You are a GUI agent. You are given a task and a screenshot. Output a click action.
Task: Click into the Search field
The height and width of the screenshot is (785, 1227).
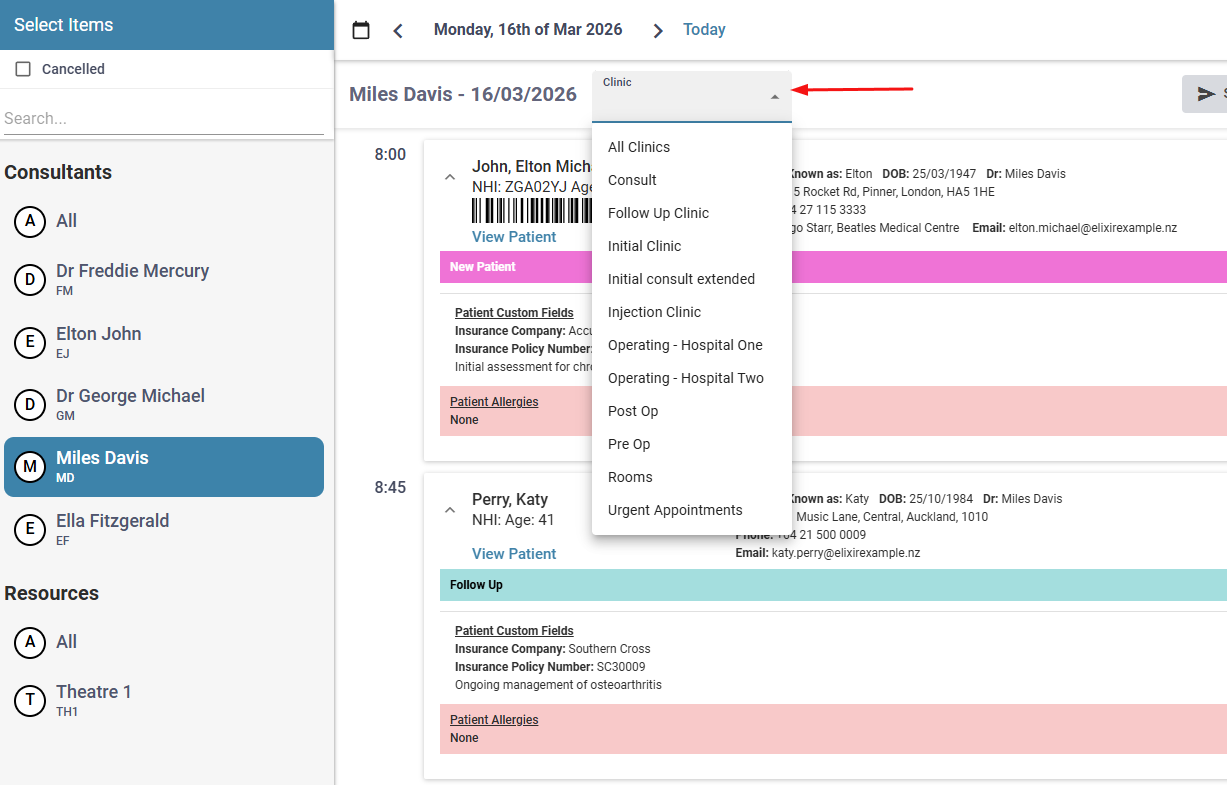163,118
